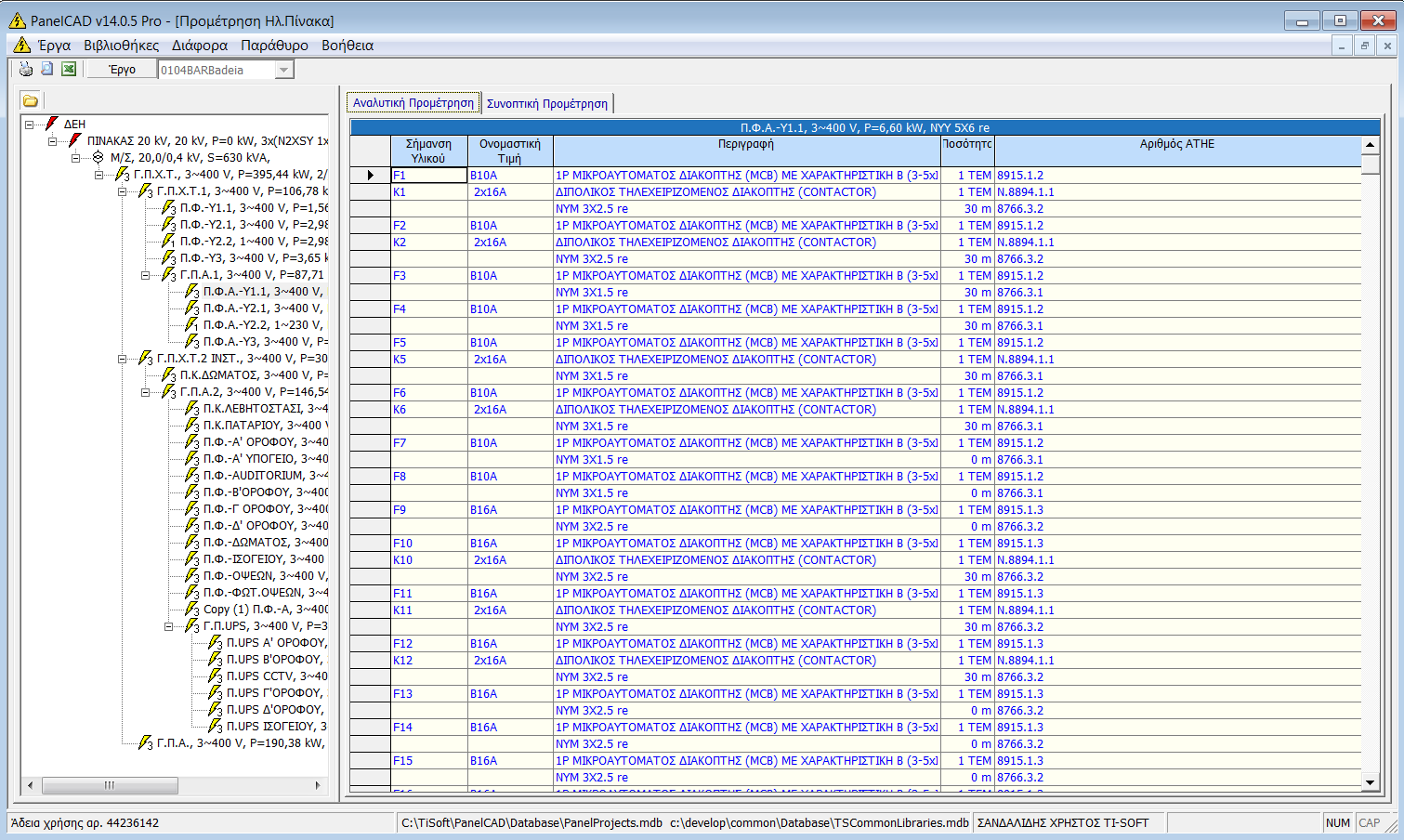Screen dimensions: 1404x840
Task: Open the Βιβλιοθήκες menu
Action: [124, 44]
